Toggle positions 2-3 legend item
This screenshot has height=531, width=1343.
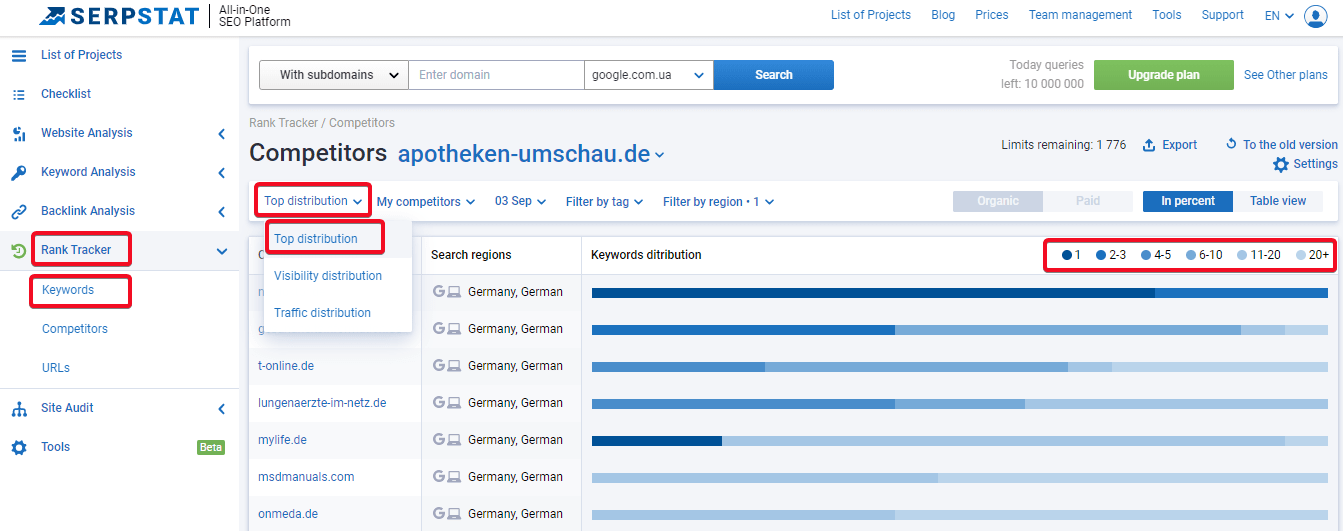tap(1111, 255)
